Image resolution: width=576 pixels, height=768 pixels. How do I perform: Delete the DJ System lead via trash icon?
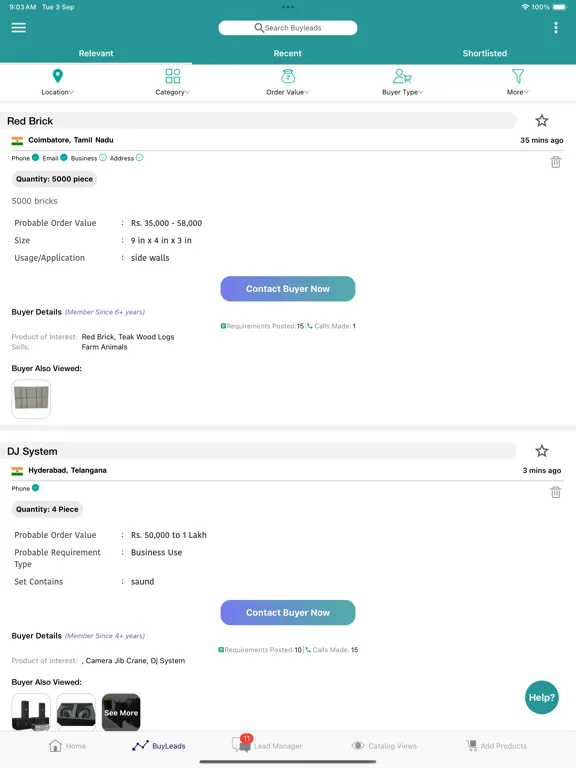click(x=555, y=492)
